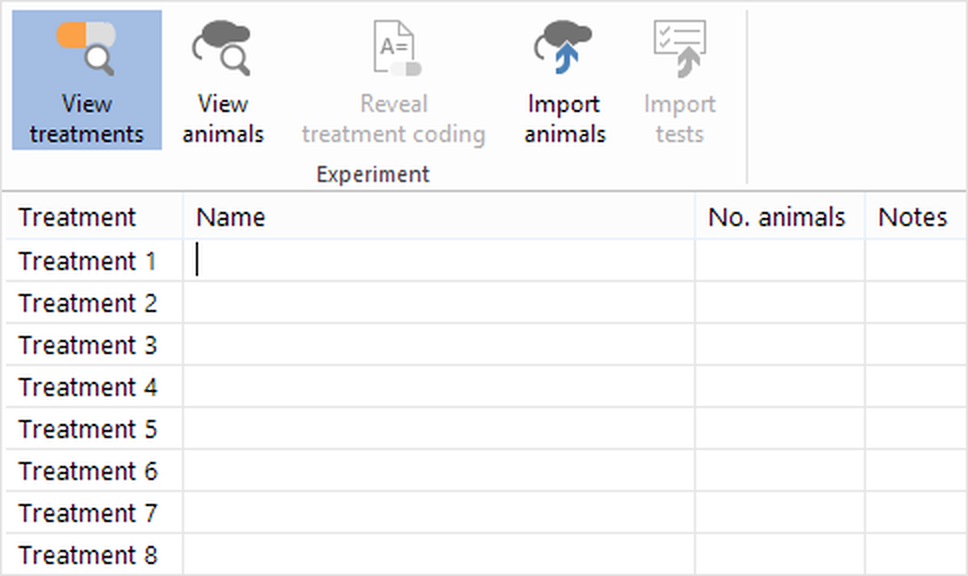
Task: Focus the Name field for Treatment 1
Action: click(x=439, y=261)
